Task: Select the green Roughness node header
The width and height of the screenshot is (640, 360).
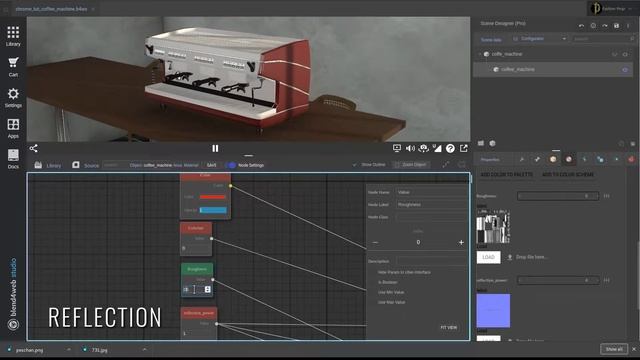Action: (x=197, y=269)
